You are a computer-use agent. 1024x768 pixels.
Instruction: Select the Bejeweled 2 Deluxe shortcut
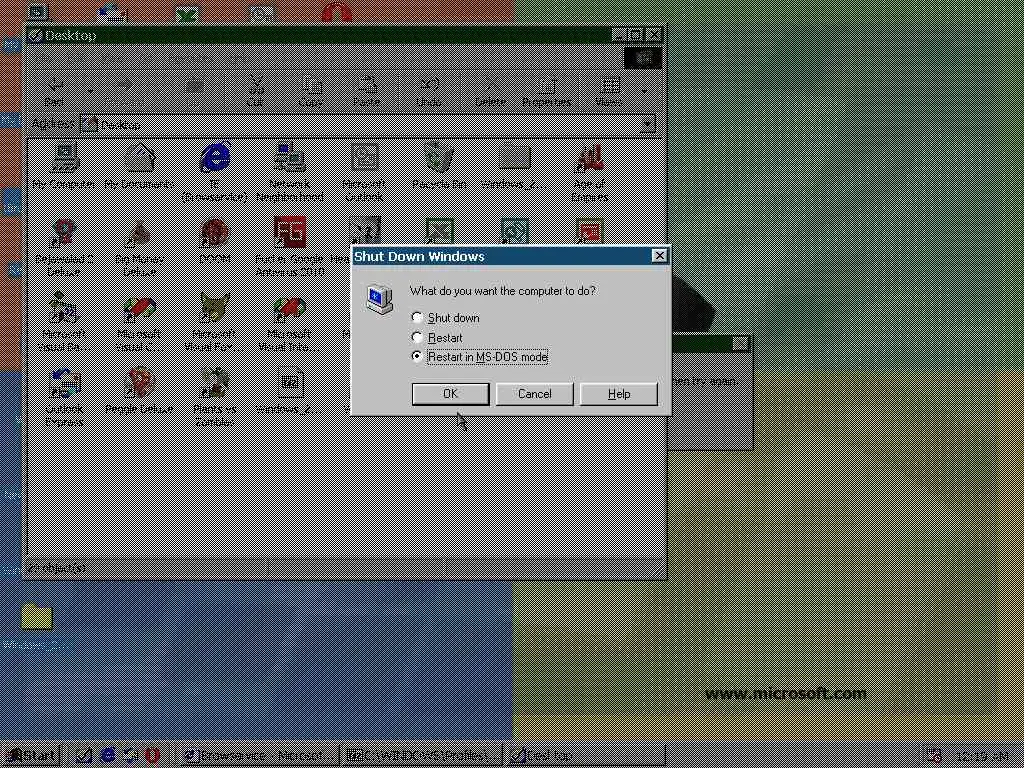click(x=64, y=248)
